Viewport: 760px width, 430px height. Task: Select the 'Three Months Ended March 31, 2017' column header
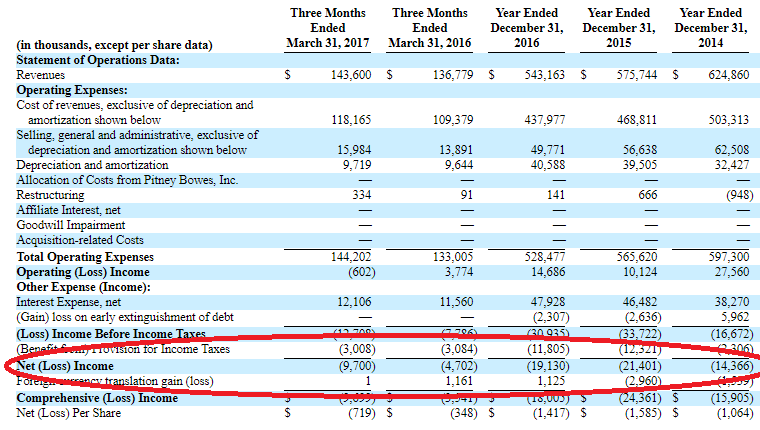[328, 28]
